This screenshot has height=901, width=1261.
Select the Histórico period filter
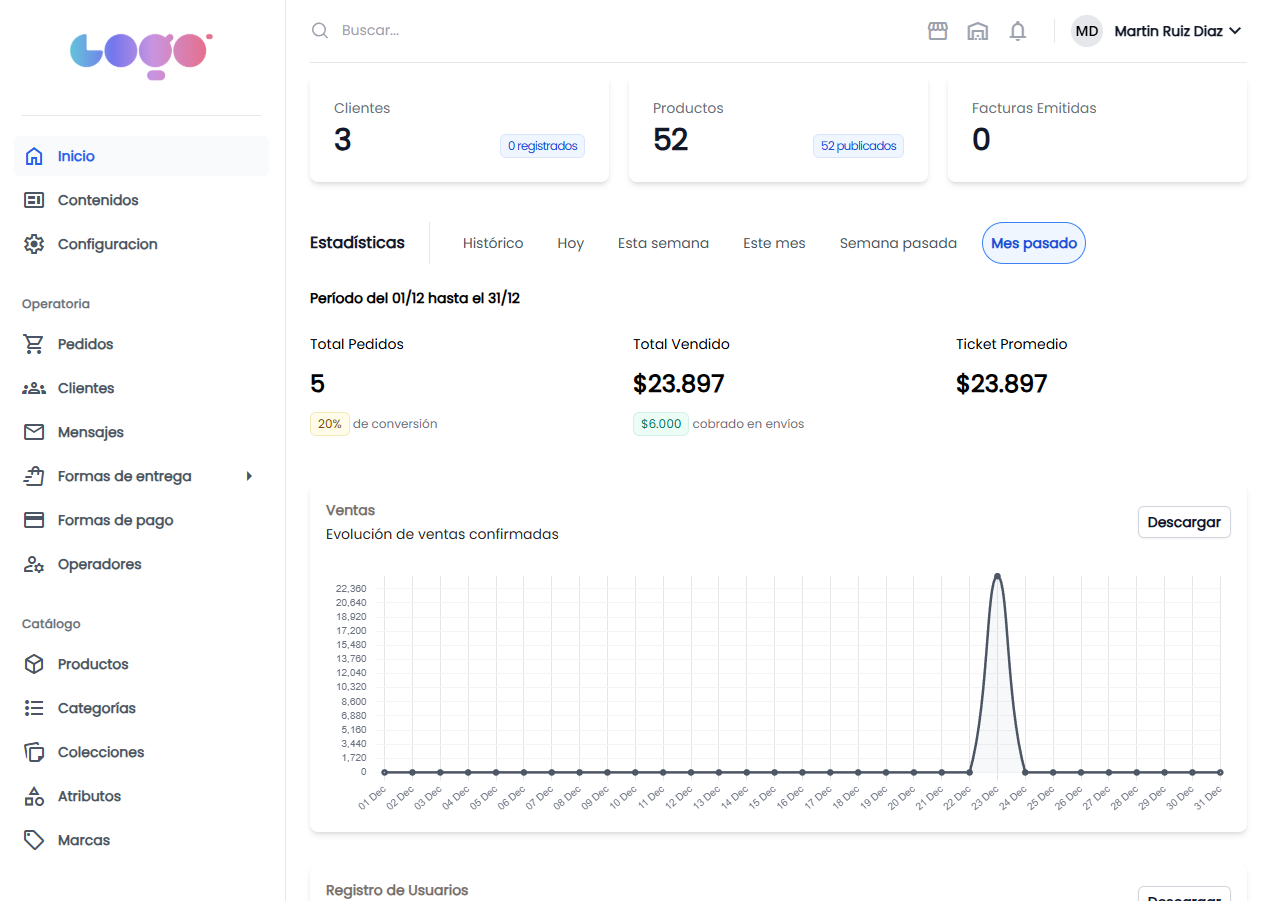coord(492,242)
